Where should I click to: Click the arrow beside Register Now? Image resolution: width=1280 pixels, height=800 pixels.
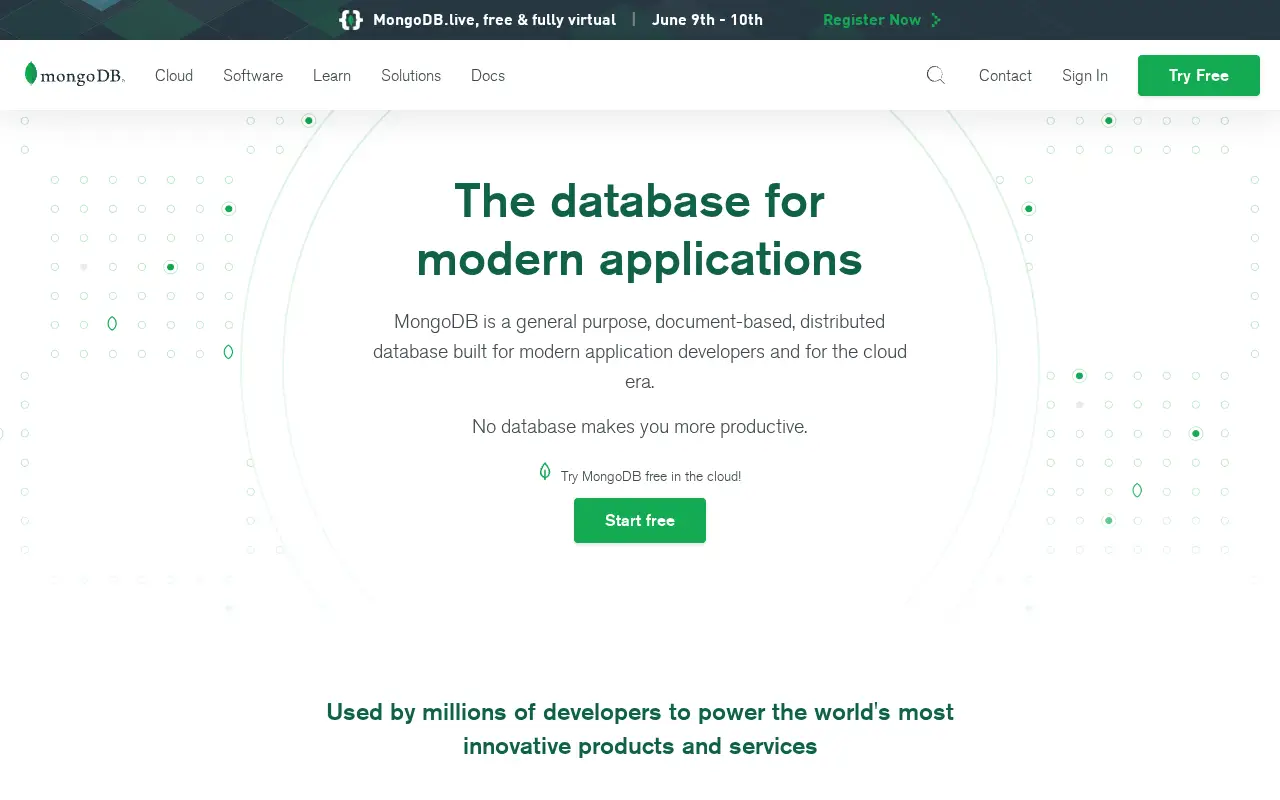(x=936, y=20)
